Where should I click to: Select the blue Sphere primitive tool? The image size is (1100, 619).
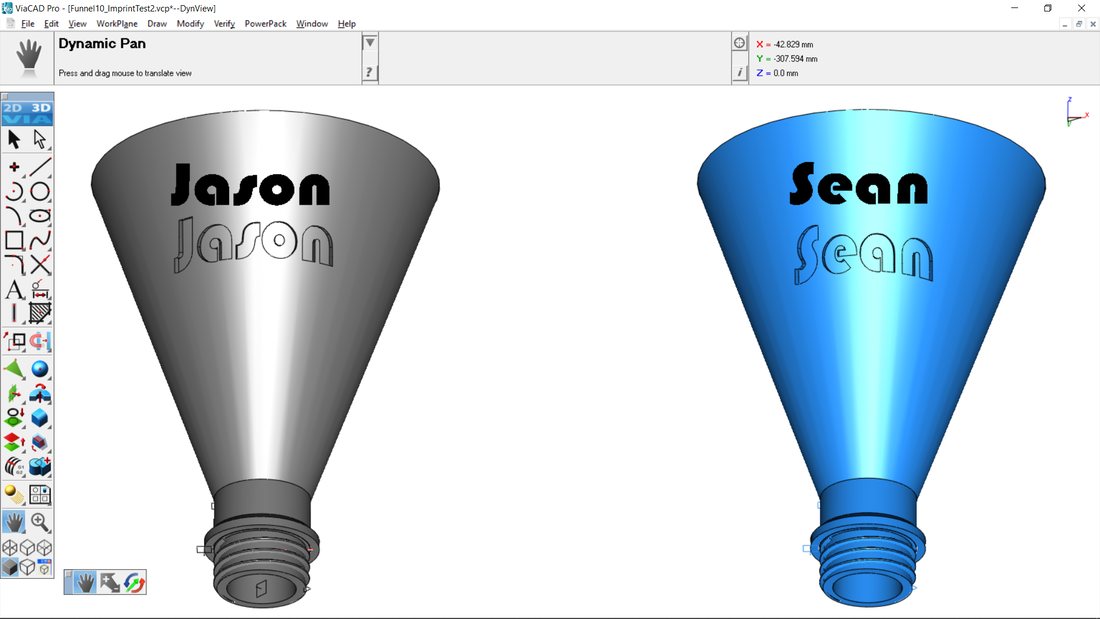coord(40,369)
